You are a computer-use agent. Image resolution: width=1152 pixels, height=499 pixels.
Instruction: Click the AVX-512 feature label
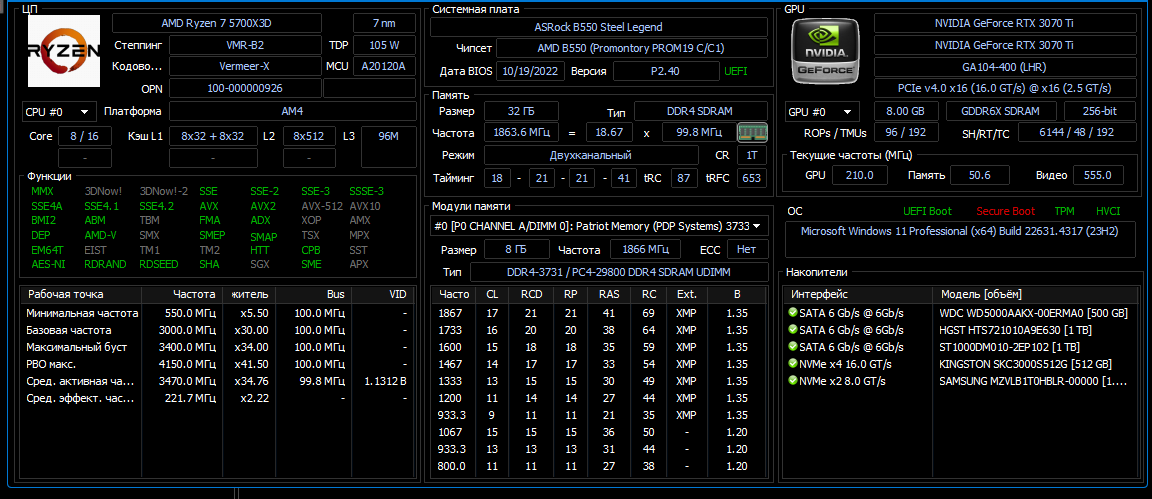(x=322, y=207)
